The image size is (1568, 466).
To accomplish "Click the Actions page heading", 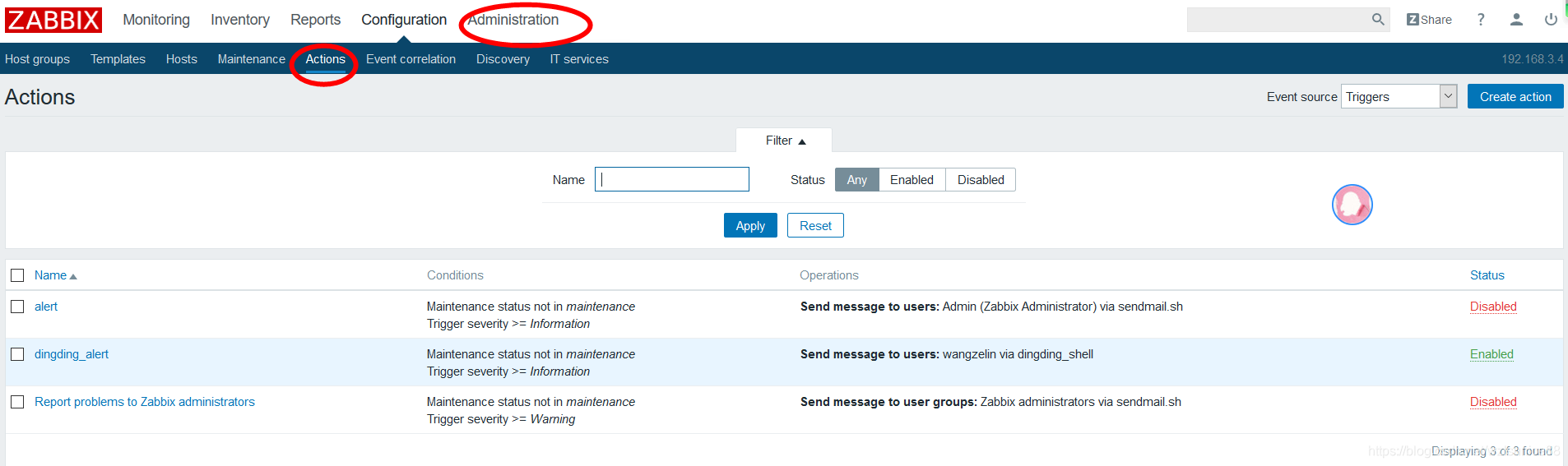I will [x=39, y=97].
